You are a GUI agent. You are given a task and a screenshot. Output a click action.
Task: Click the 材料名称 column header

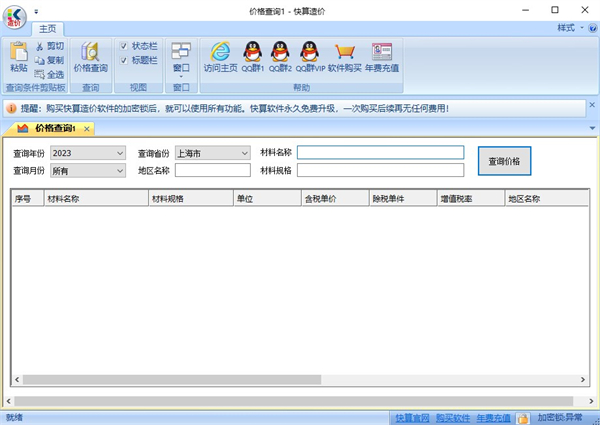point(96,199)
